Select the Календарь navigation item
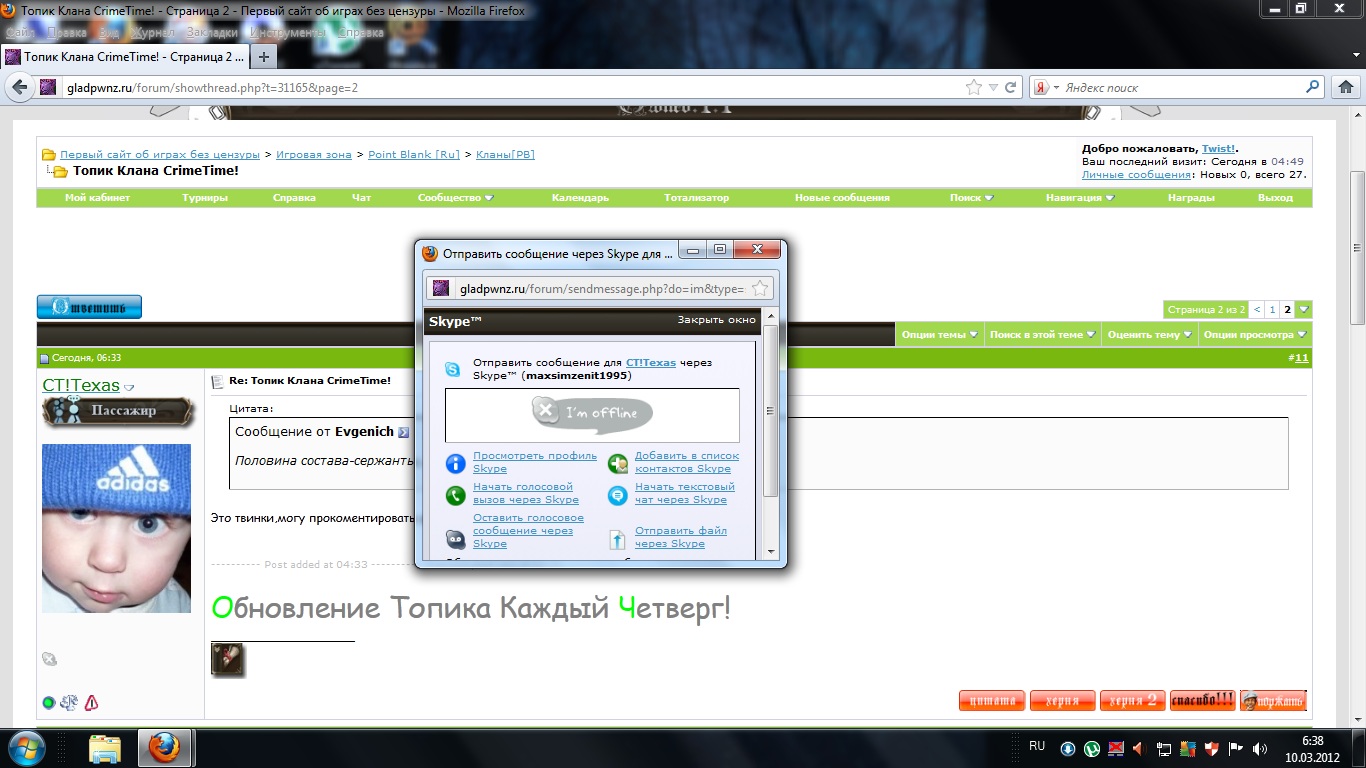Screen dimensions: 1366x768 [x=580, y=198]
